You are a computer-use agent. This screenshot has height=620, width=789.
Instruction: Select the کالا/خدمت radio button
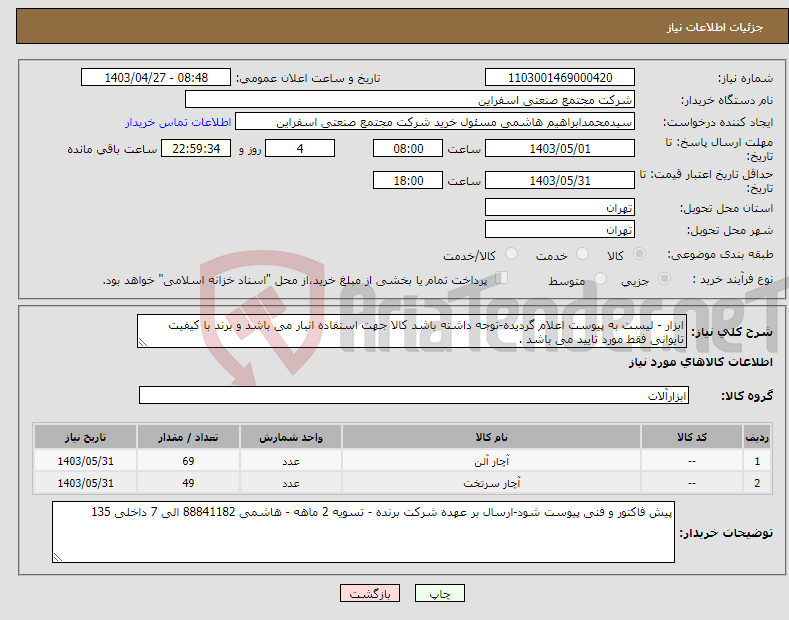click(511, 254)
